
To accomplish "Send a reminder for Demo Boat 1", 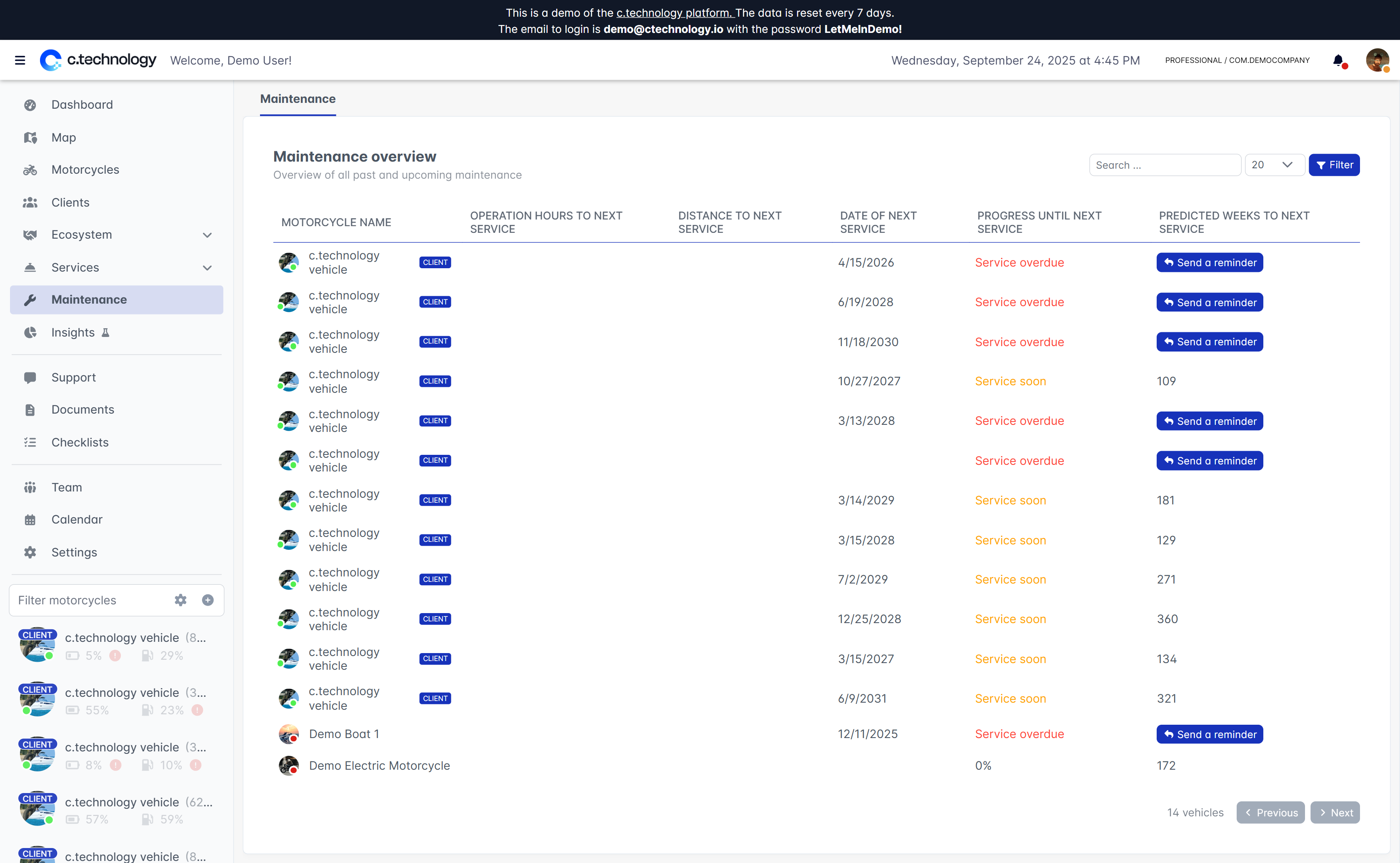I will (1210, 735).
